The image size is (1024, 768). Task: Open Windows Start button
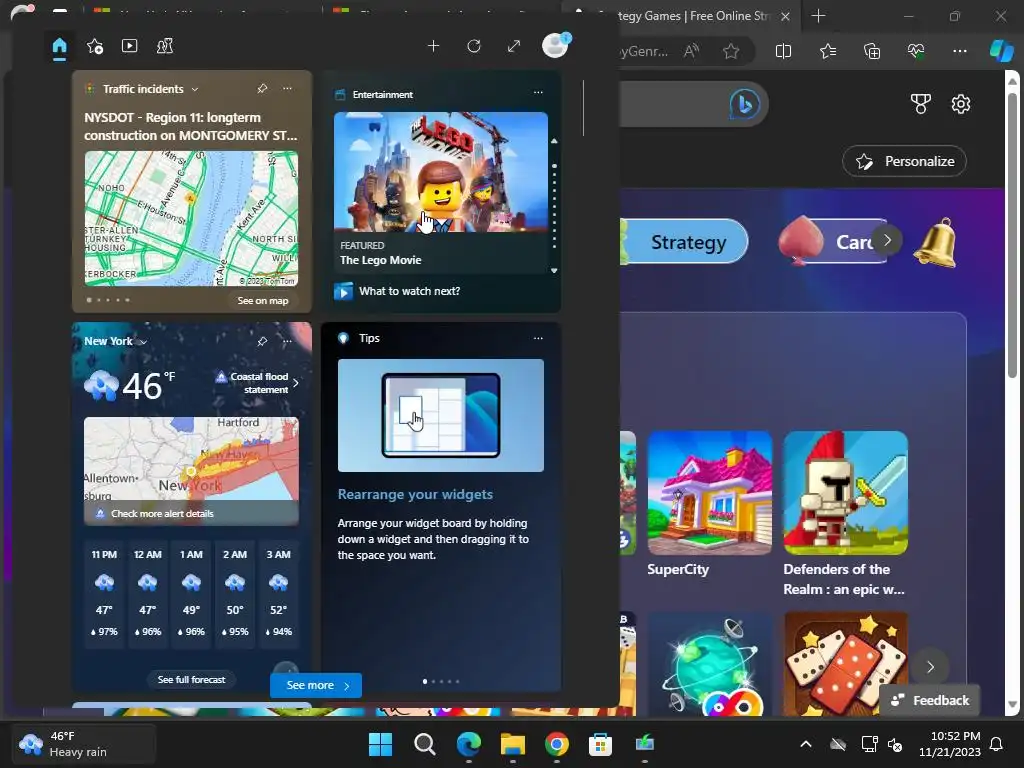381,744
